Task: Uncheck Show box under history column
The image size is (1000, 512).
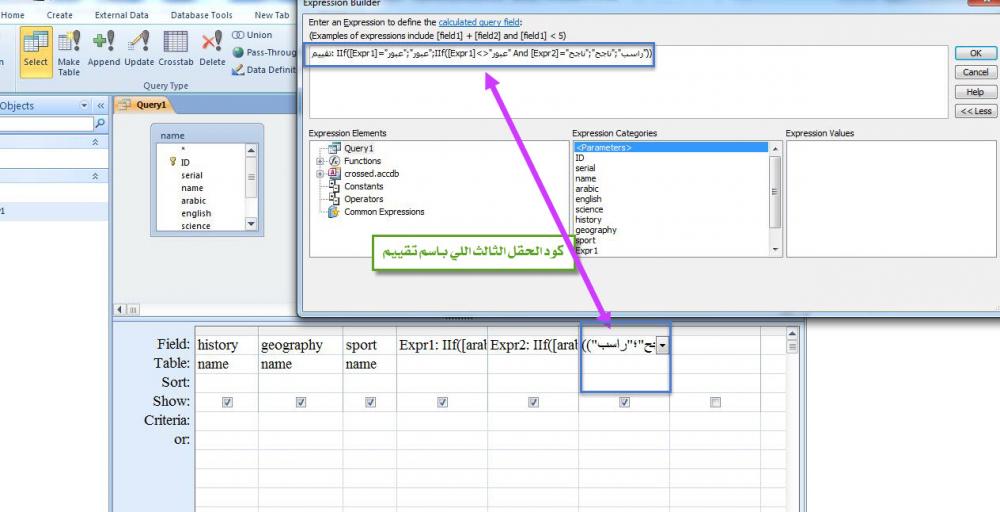Action: pos(227,402)
